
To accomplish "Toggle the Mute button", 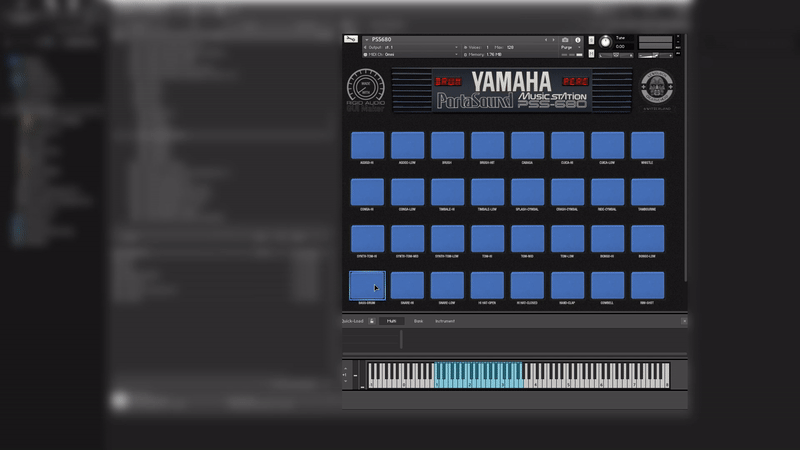I will point(591,54).
